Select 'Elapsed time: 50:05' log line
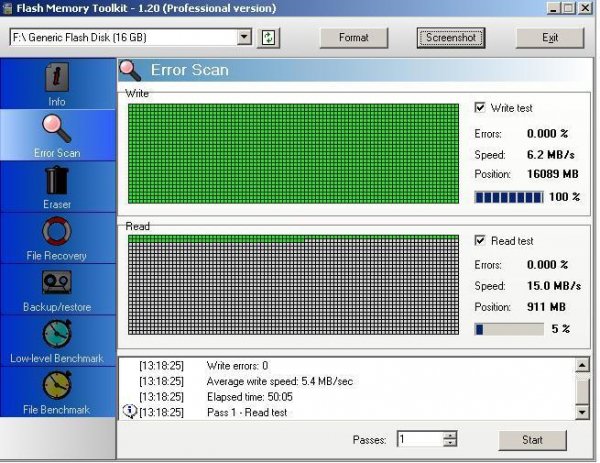The height and width of the screenshot is (463, 600). (x=249, y=397)
